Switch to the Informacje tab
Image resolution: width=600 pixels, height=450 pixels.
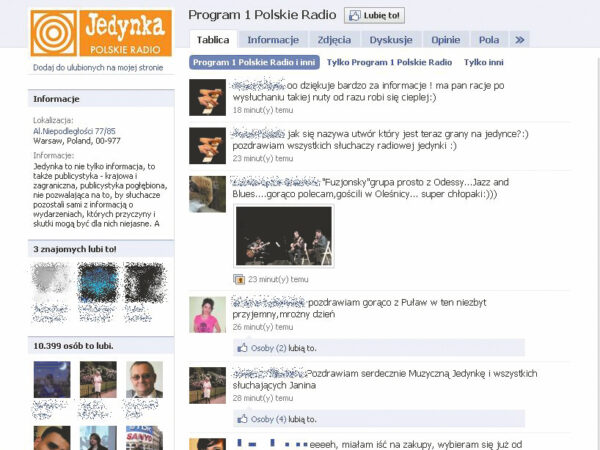click(x=273, y=40)
